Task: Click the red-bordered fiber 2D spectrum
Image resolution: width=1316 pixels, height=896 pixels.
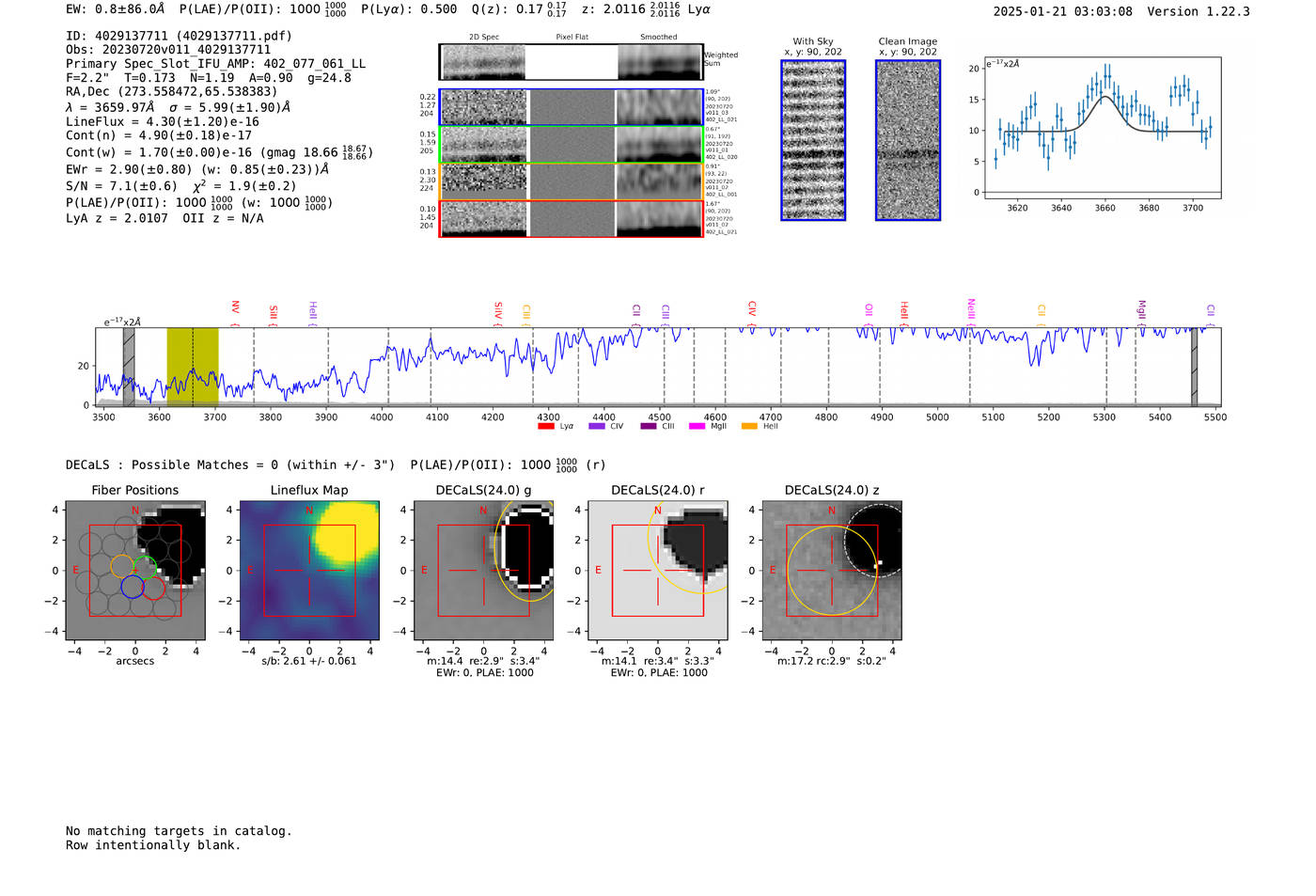Action: coord(484,219)
